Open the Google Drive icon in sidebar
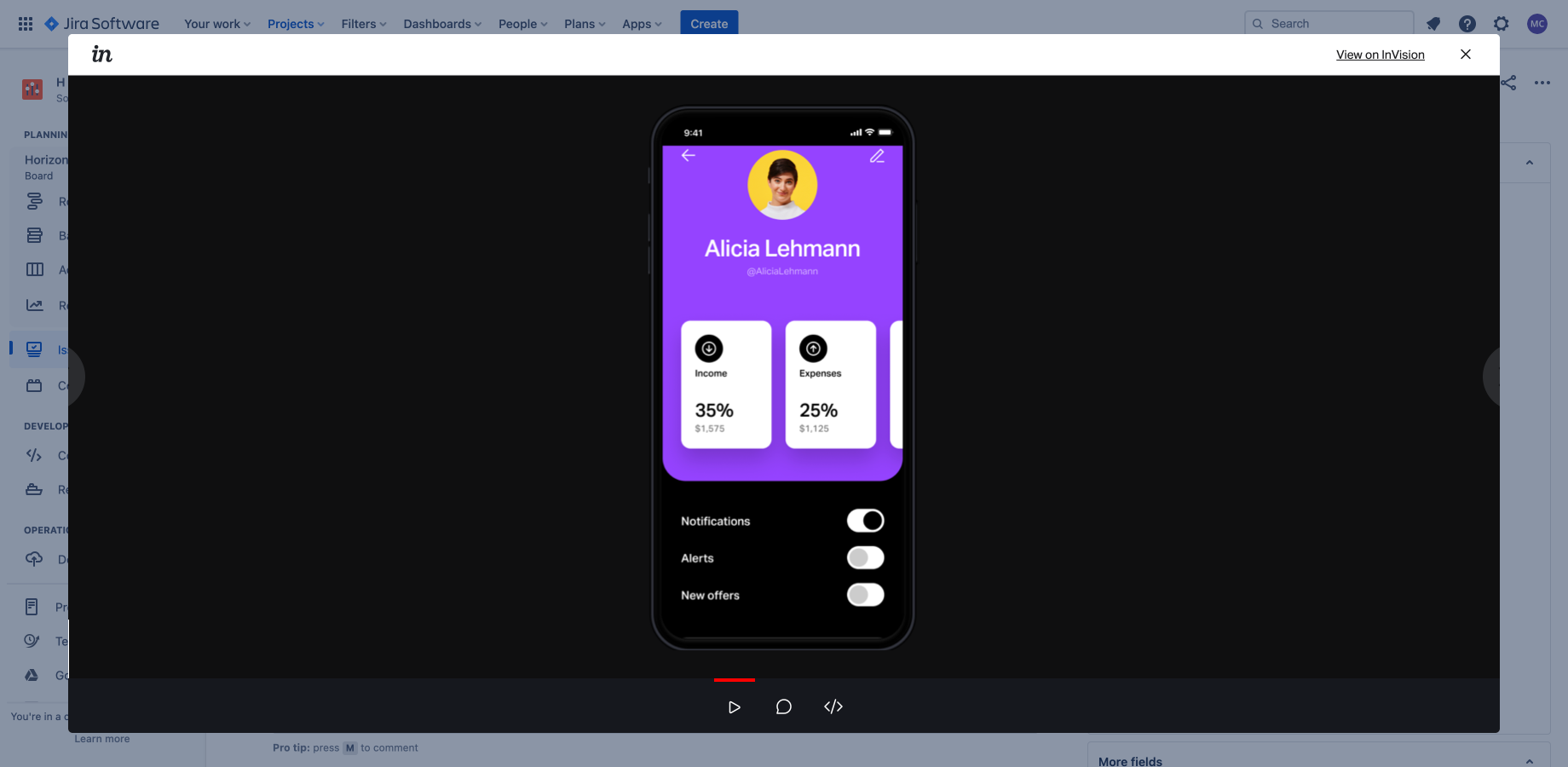This screenshot has height=767, width=1568. 32,675
